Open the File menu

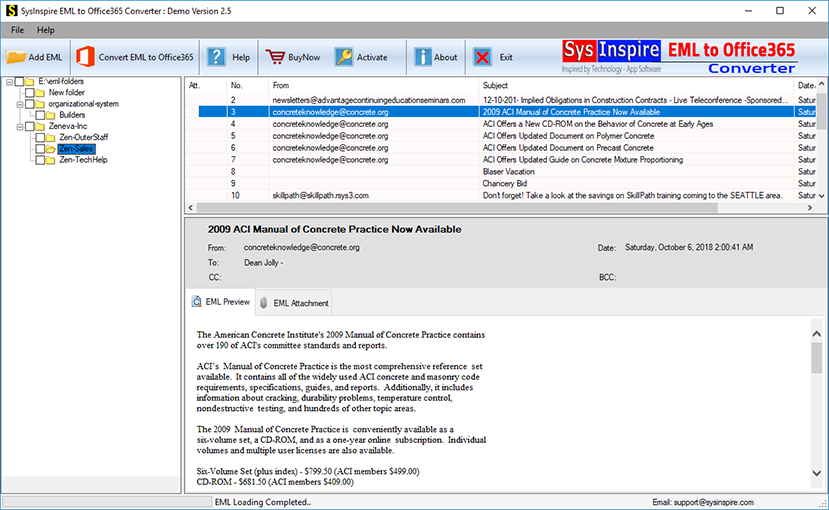coord(17,30)
